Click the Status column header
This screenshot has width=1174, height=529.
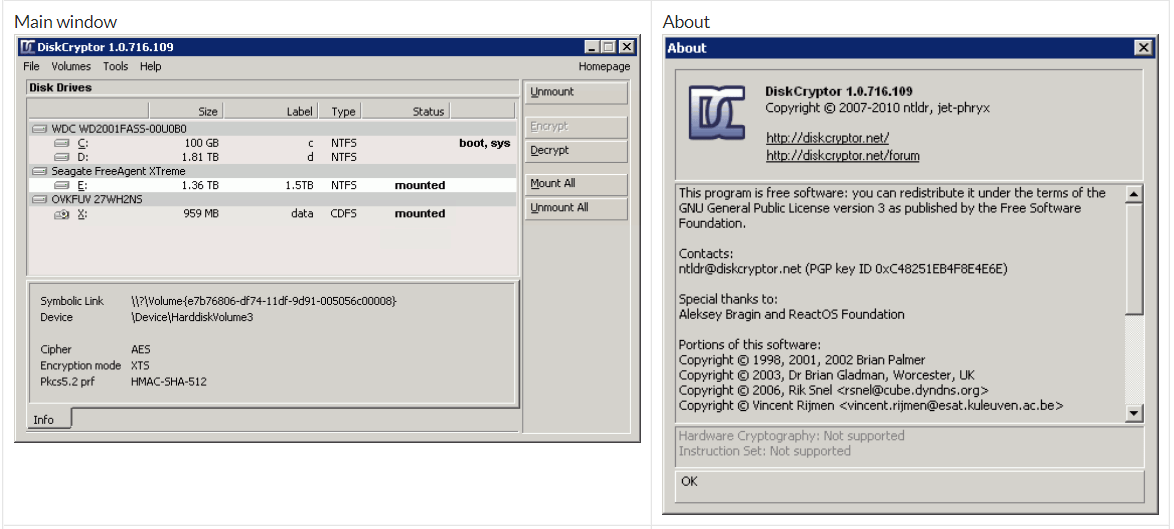406,111
